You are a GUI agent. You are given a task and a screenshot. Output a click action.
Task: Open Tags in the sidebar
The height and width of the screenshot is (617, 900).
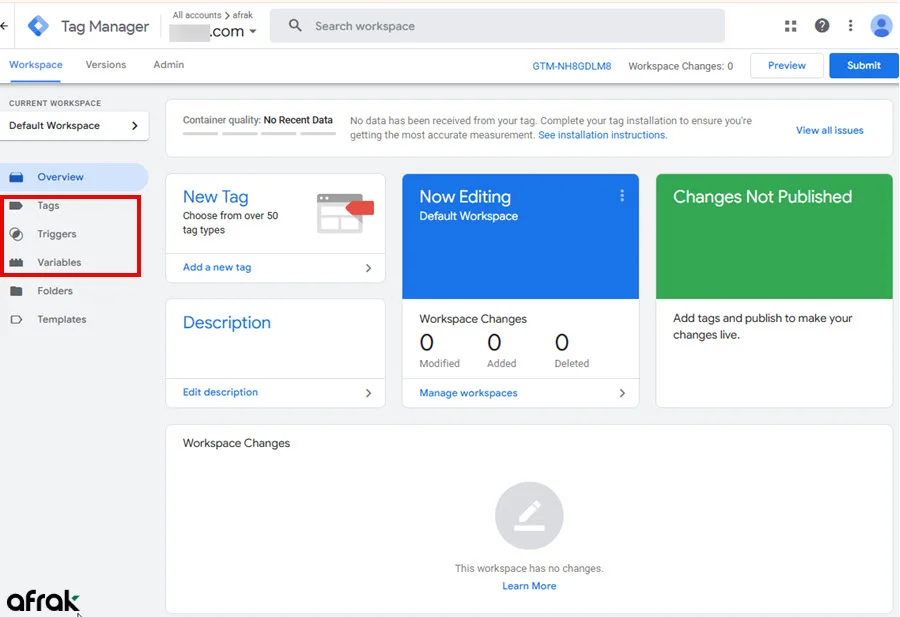48,205
